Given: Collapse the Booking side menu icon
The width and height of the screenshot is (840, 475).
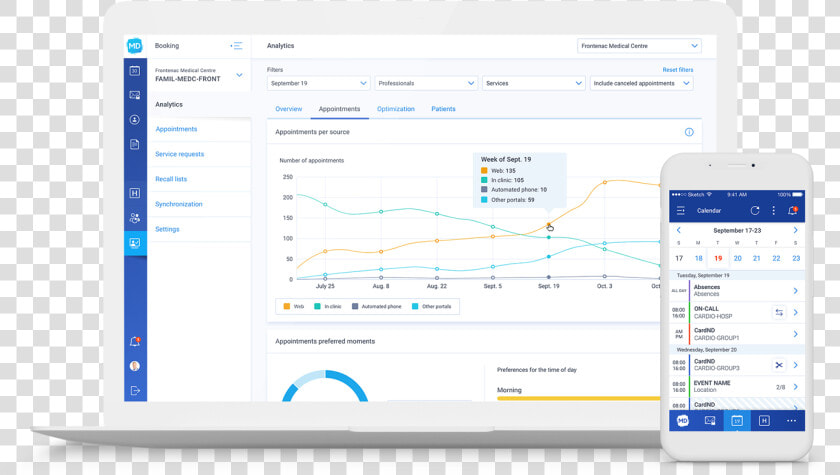Looking at the screenshot, I should [236, 46].
